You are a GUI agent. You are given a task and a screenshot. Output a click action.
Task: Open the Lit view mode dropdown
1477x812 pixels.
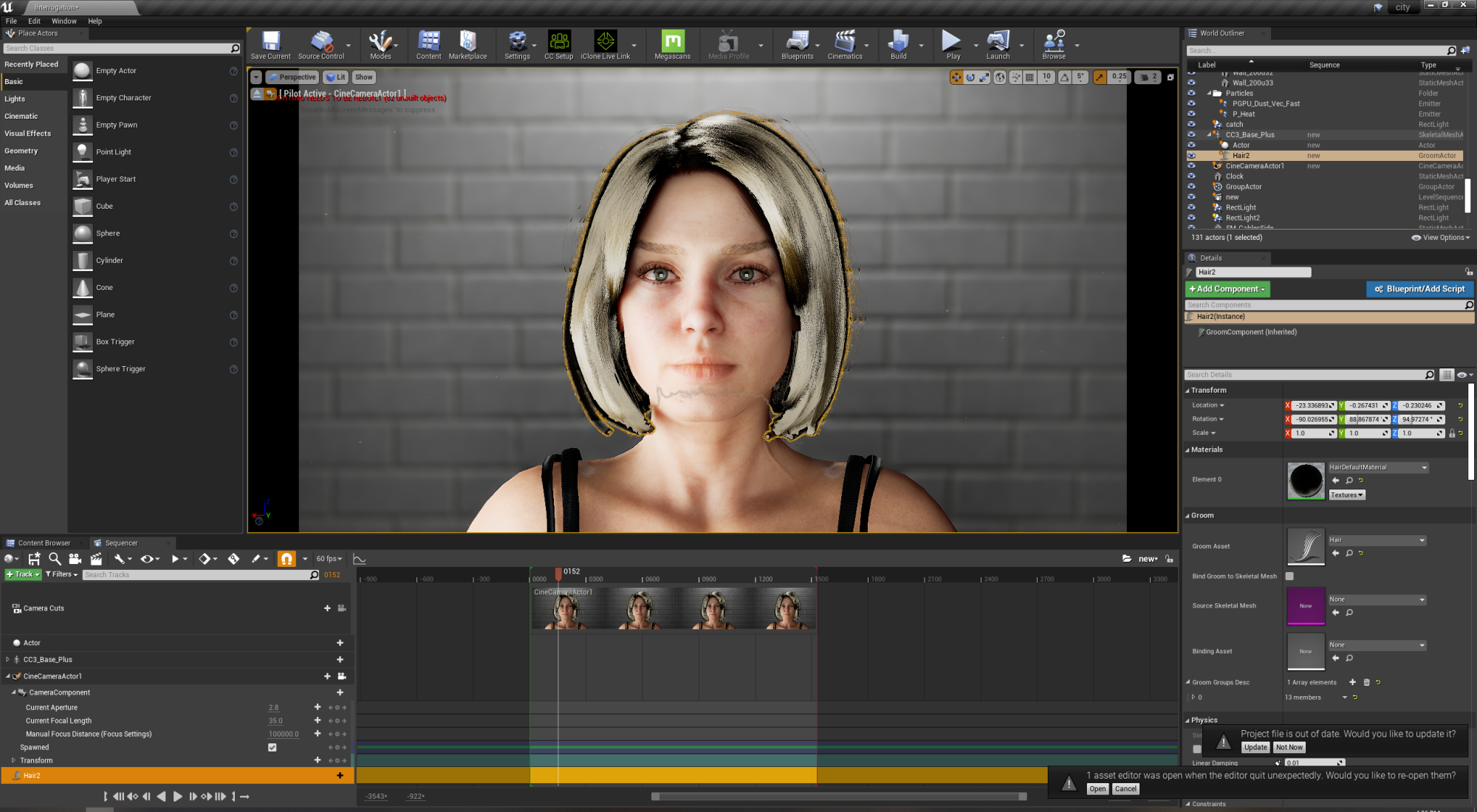(x=336, y=77)
